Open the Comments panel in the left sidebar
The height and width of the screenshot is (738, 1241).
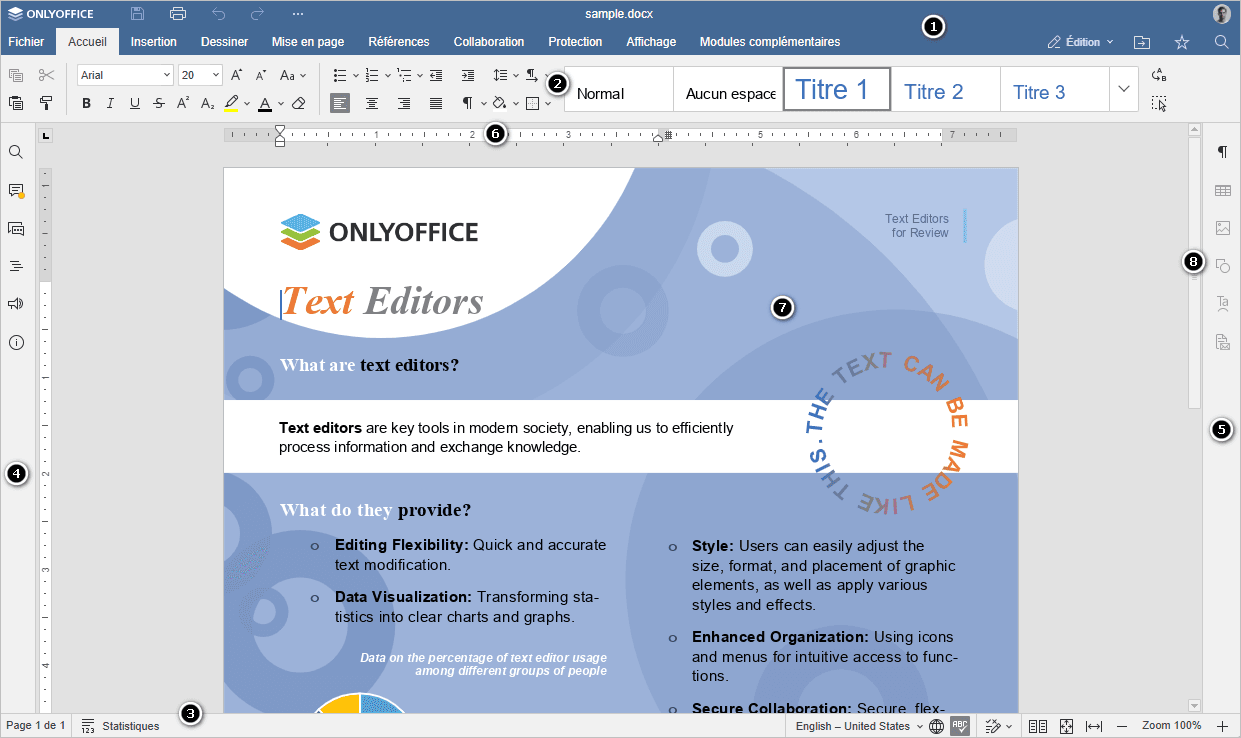pos(16,190)
